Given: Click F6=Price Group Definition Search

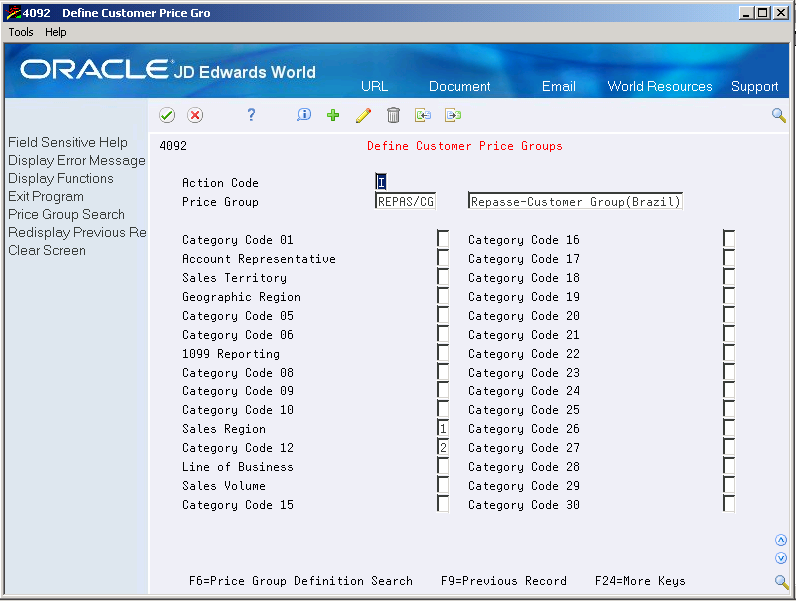Looking at the screenshot, I should (x=301, y=581).
